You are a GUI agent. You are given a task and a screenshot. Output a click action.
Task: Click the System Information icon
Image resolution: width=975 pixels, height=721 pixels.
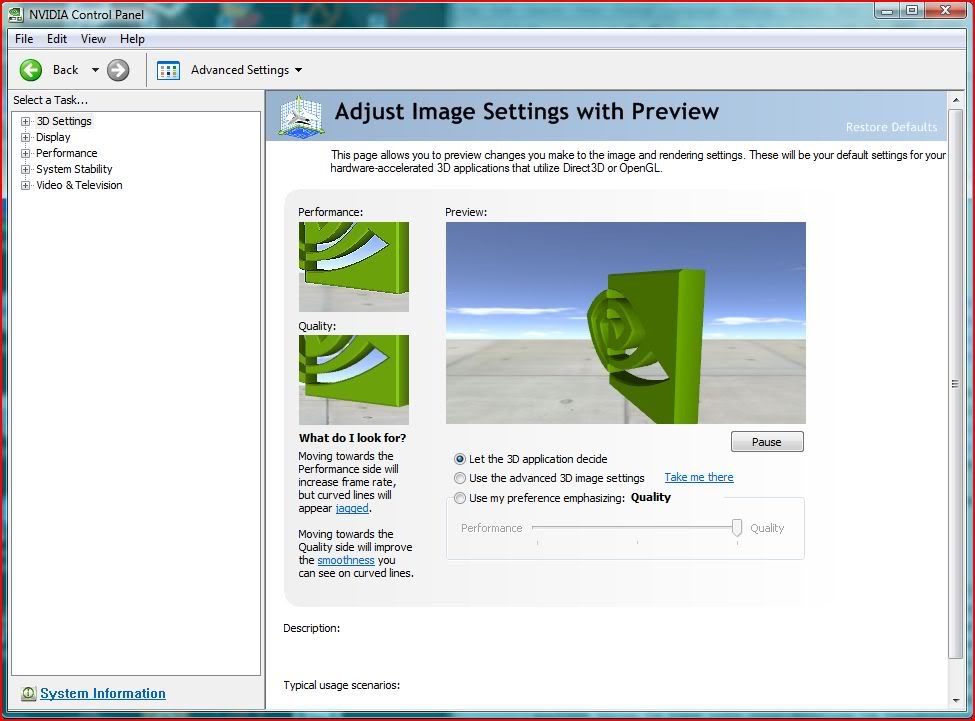click(28, 693)
